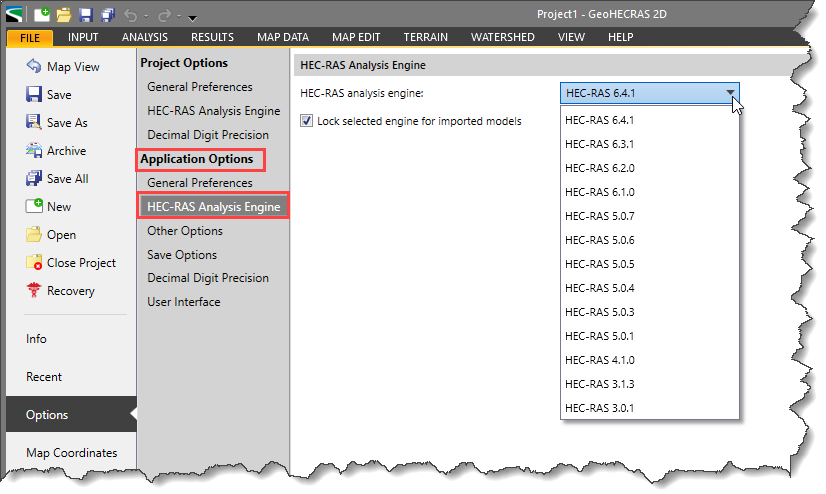The height and width of the screenshot is (494, 826).
Task: Return to Map View from backstage
Action: tap(73, 67)
